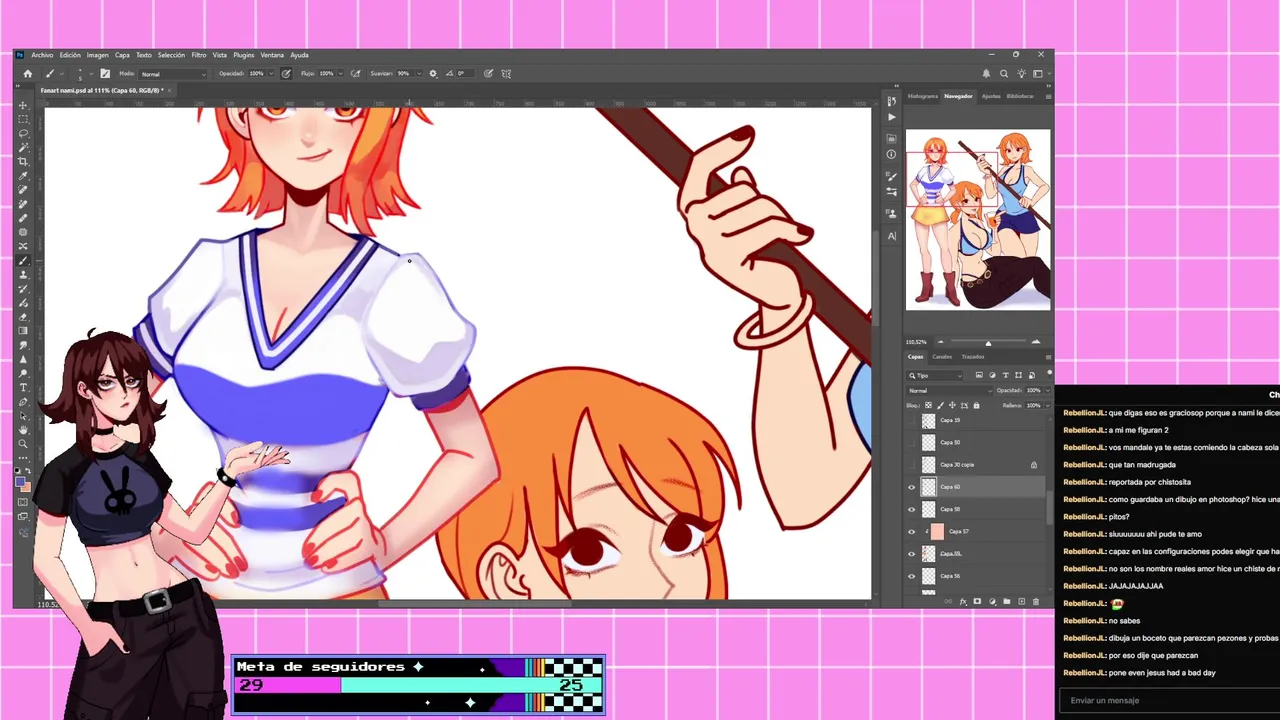The image size is (1280, 720).
Task: Create new adjustment layer icon
Action: tap(992, 601)
